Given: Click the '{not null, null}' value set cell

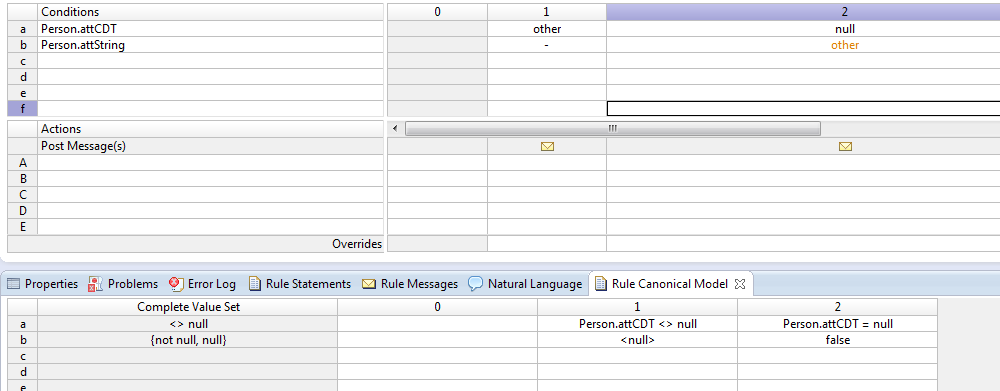Looking at the screenshot, I should pyautogui.click(x=188, y=340).
